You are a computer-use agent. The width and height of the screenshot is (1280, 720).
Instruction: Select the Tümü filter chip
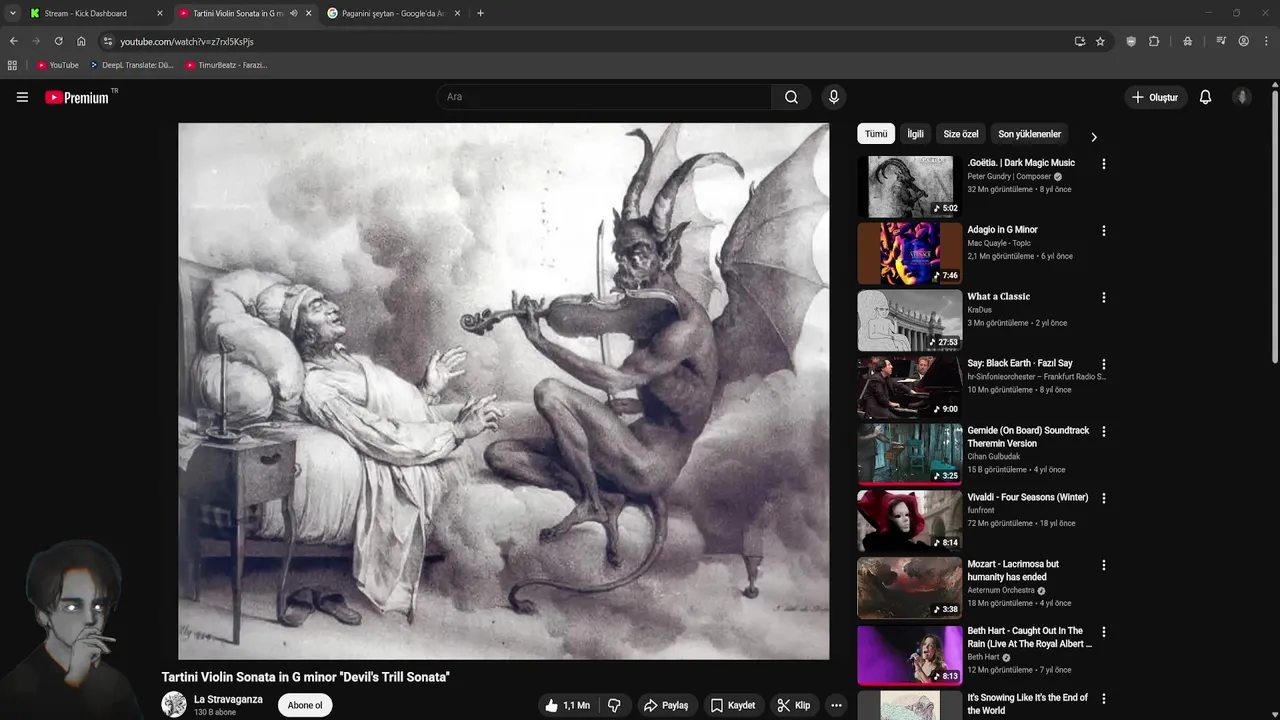pyautogui.click(x=876, y=134)
